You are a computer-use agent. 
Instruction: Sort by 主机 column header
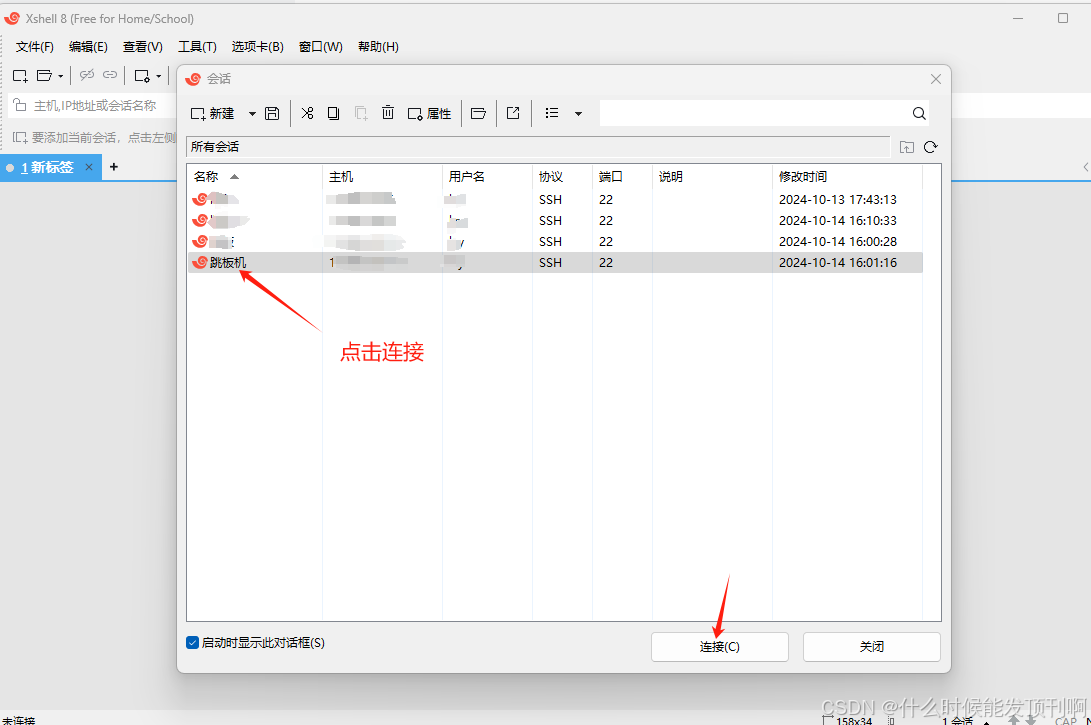click(382, 177)
